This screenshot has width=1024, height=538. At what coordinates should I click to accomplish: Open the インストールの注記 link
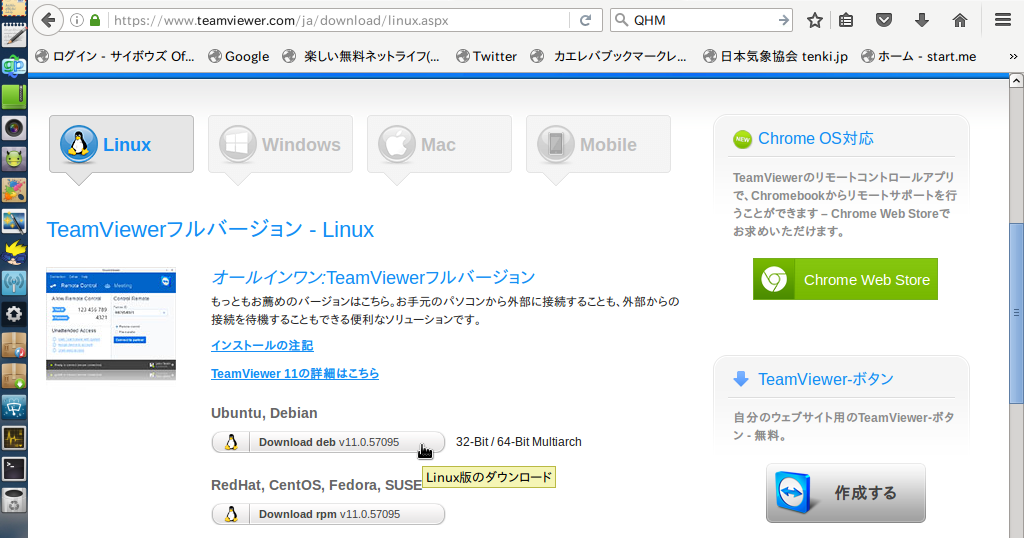pos(262,345)
